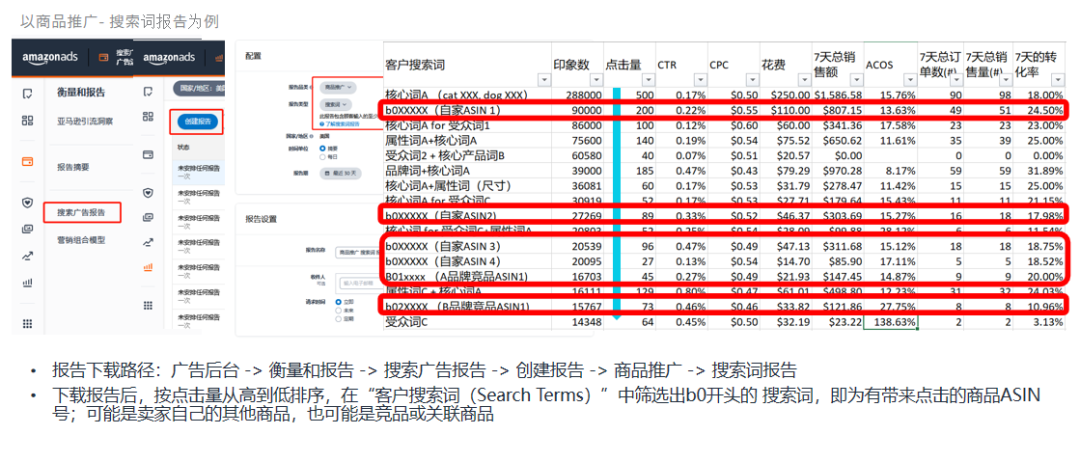1080x462 pixels.
Task: Open the trend line icon in first sidebar
Action: 28,255
